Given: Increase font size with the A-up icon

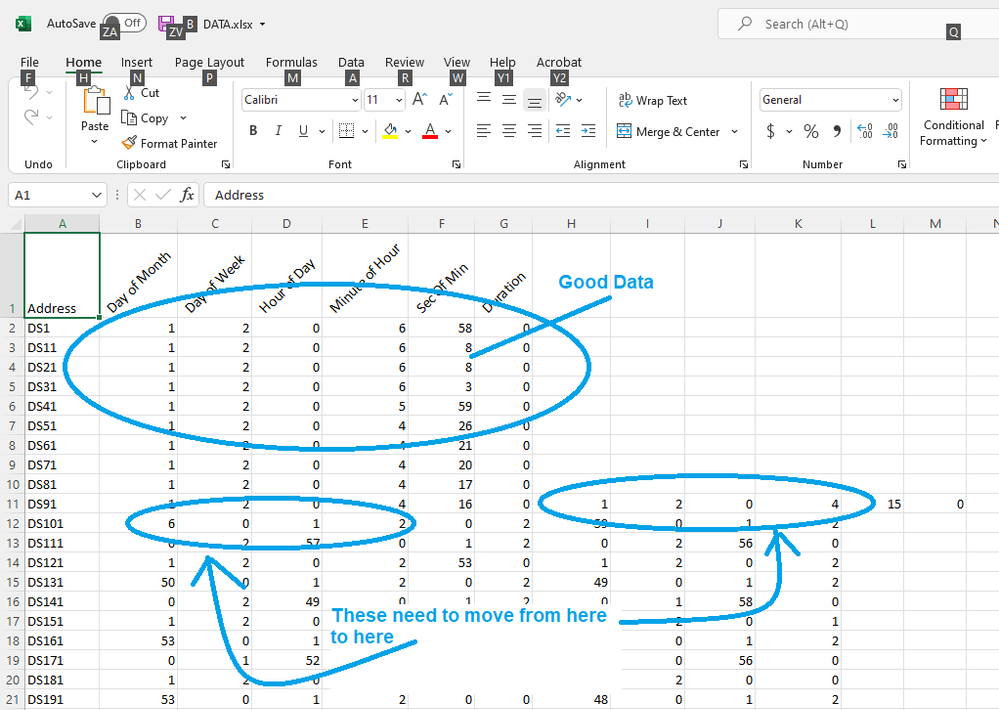Looking at the screenshot, I should [419, 100].
